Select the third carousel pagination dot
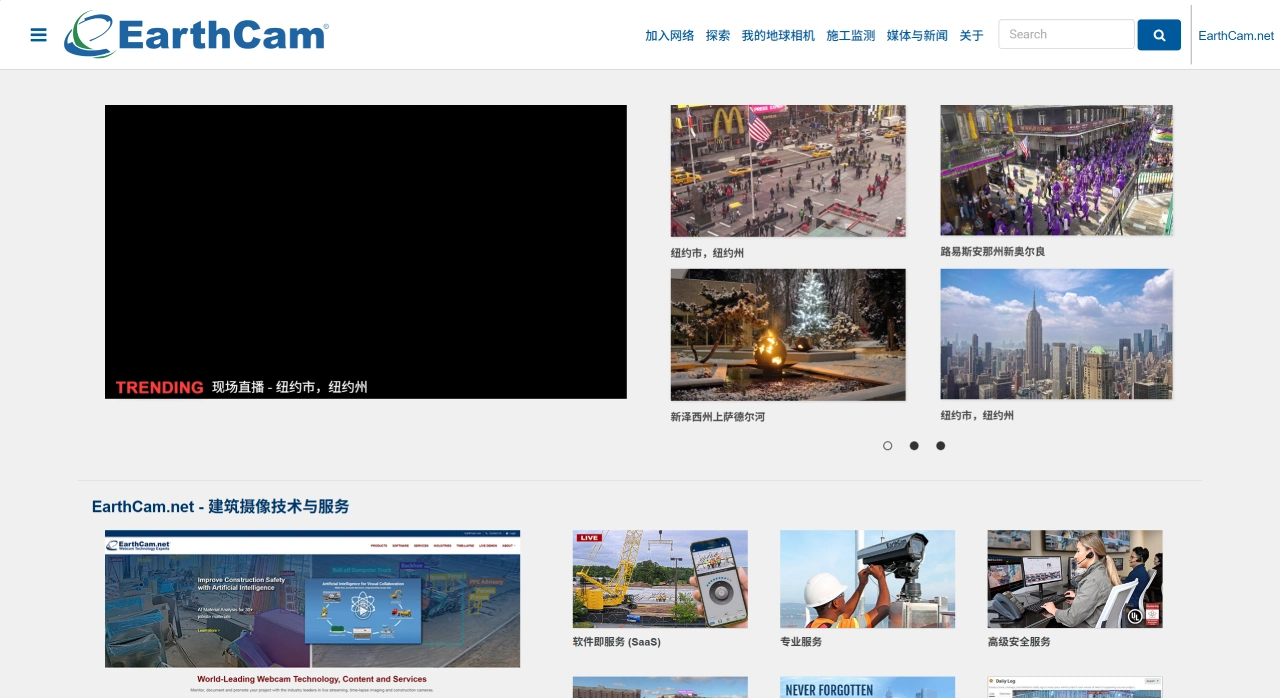 tap(940, 445)
